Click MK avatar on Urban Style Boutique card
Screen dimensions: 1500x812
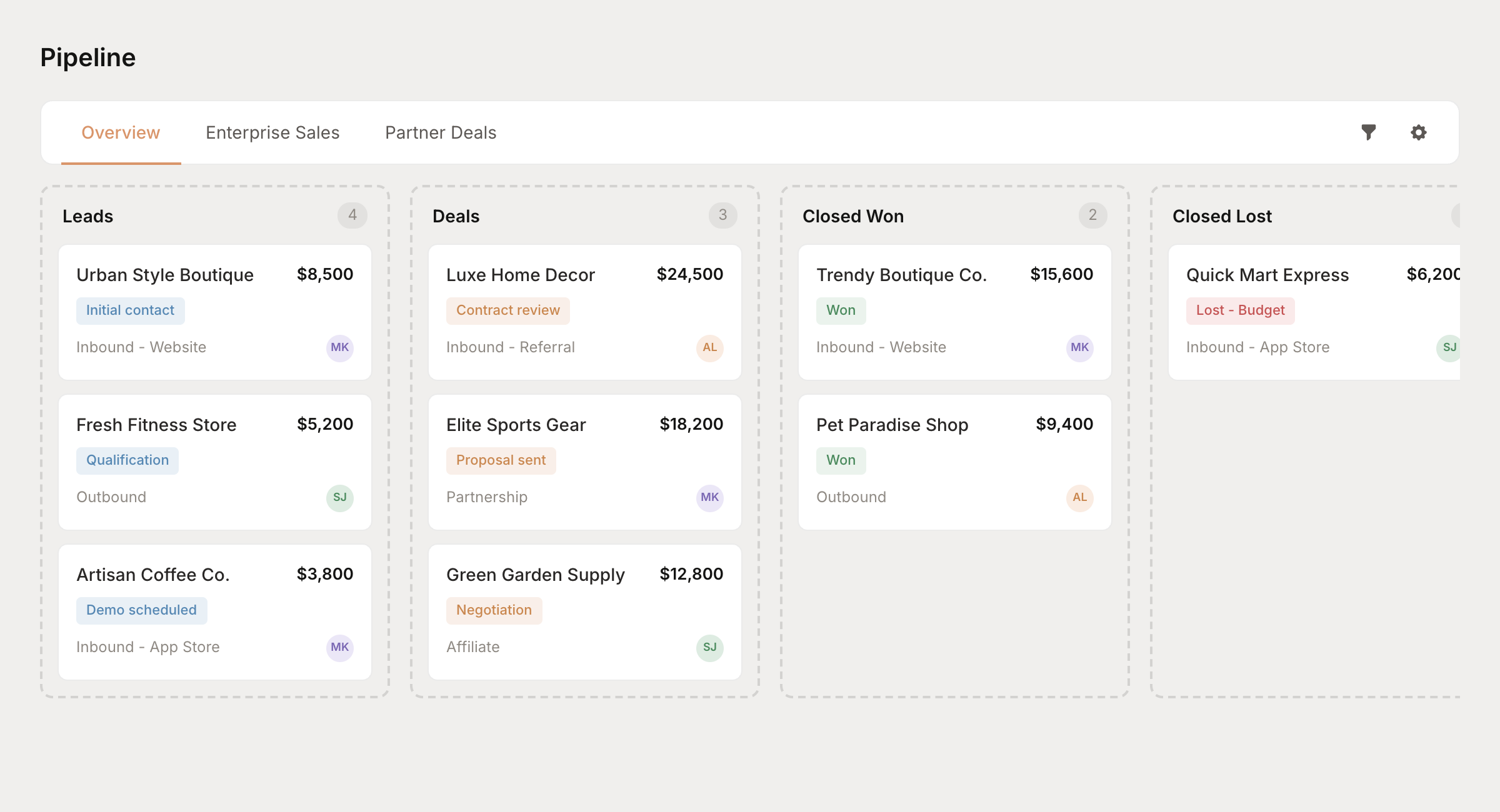pyautogui.click(x=339, y=348)
